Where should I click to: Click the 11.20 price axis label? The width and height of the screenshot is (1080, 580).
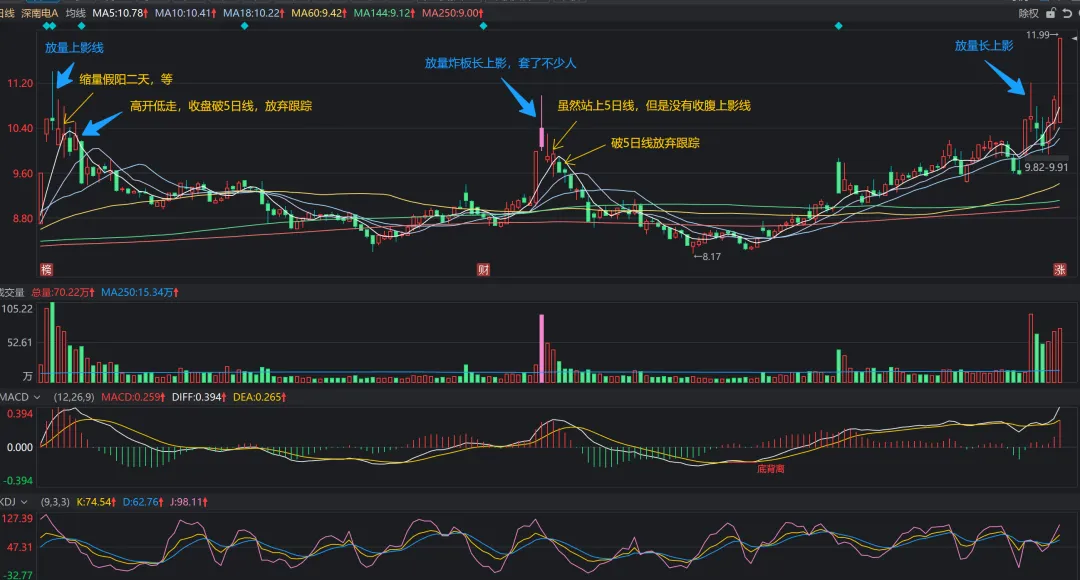click(x=20, y=83)
